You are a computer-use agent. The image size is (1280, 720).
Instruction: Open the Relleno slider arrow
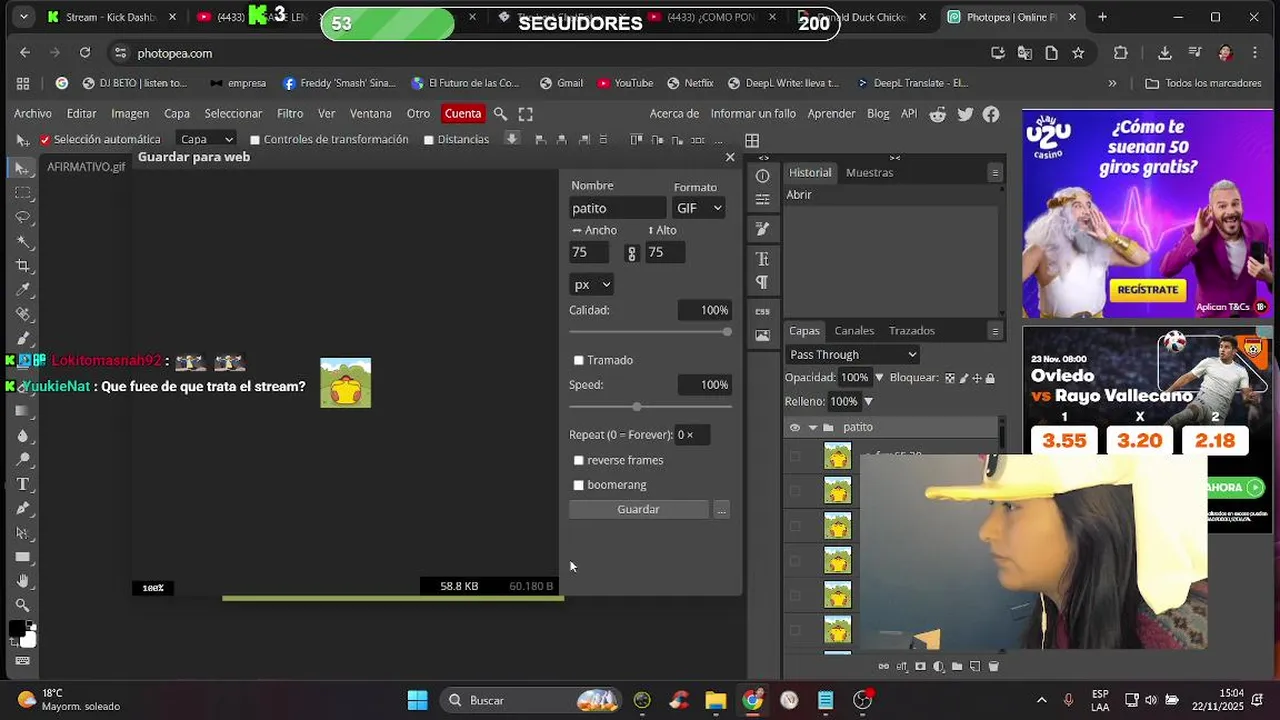click(868, 402)
